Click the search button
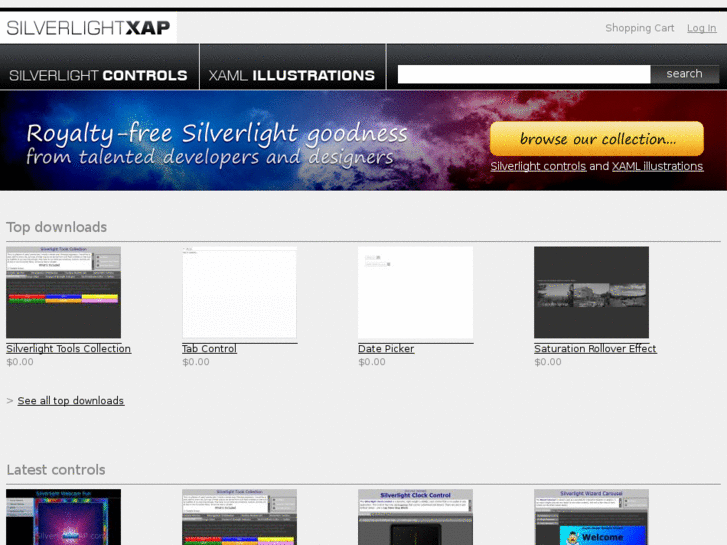Viewport: 727px width, 545px height. (x=685, y=74)
